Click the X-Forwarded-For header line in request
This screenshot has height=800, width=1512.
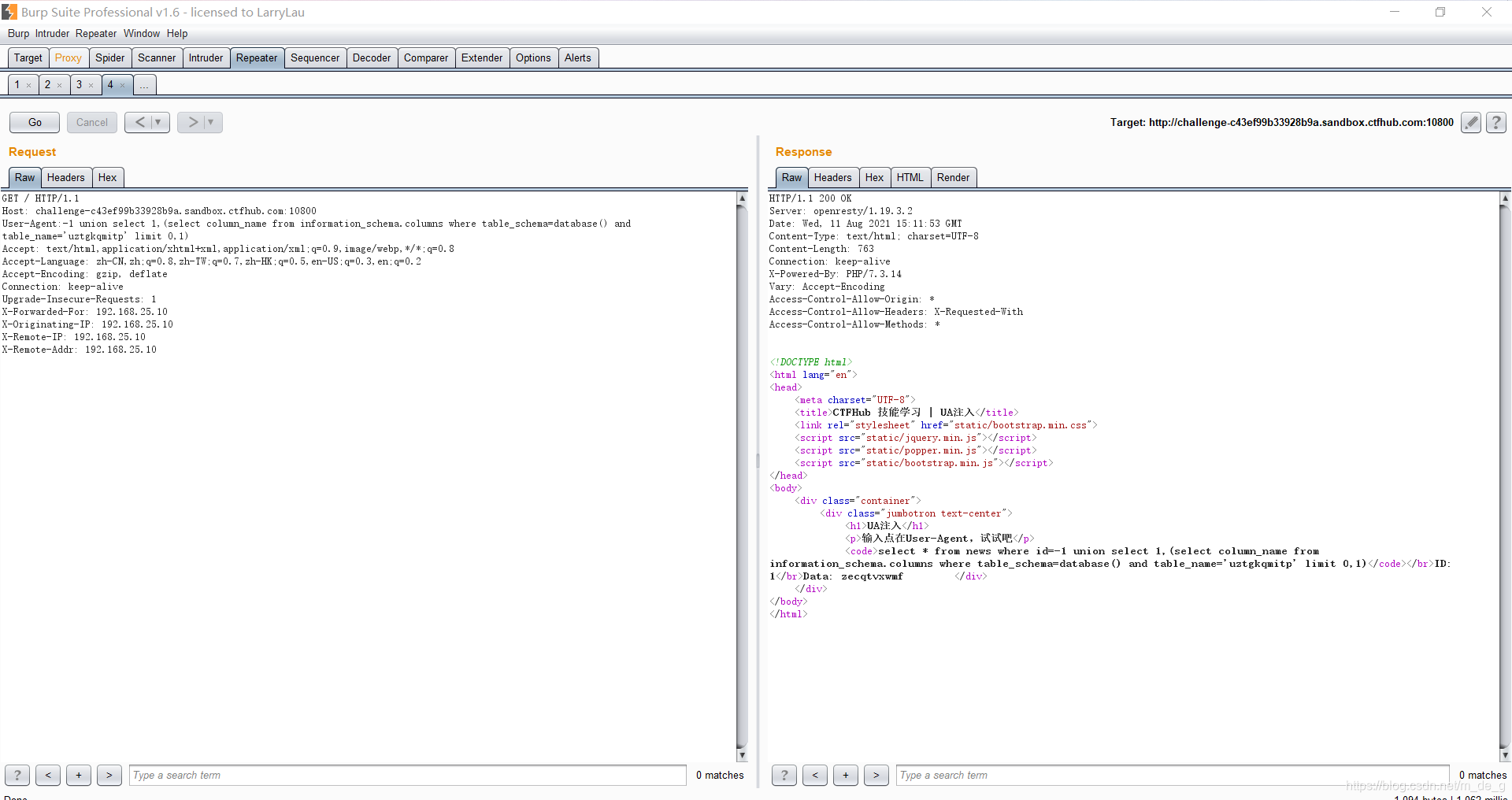click(85, 312)
